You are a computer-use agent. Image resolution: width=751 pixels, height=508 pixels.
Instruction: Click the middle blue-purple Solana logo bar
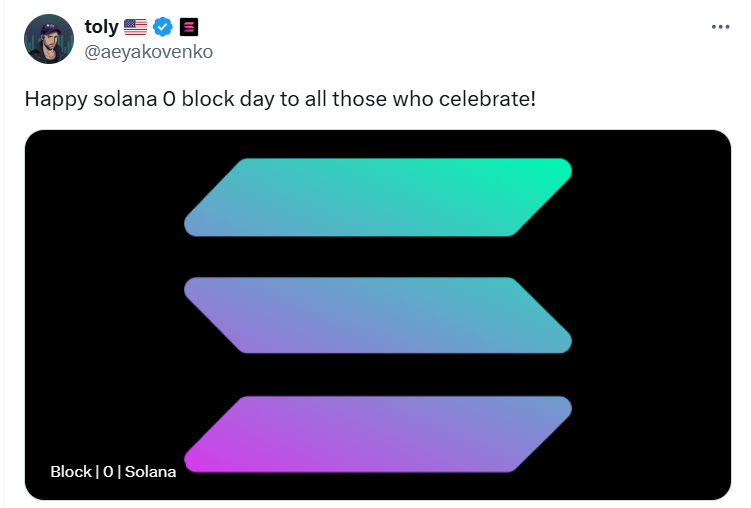[x=378, y=316]
